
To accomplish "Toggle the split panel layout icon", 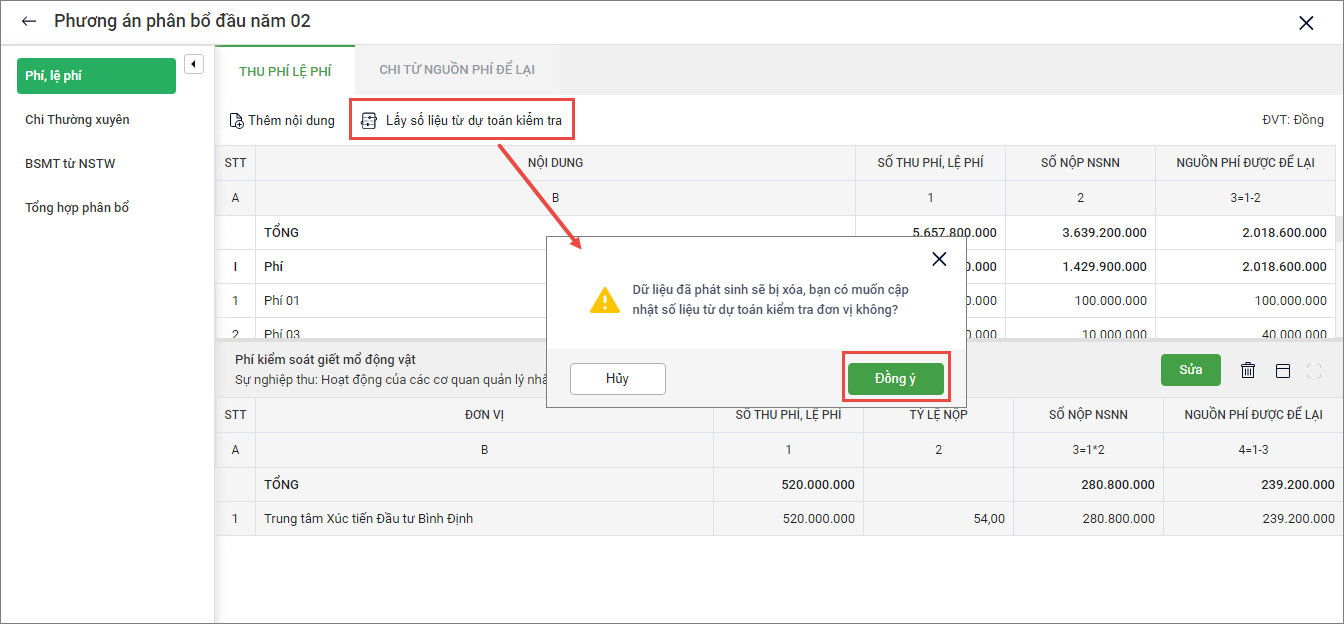I will point(1283,370).
